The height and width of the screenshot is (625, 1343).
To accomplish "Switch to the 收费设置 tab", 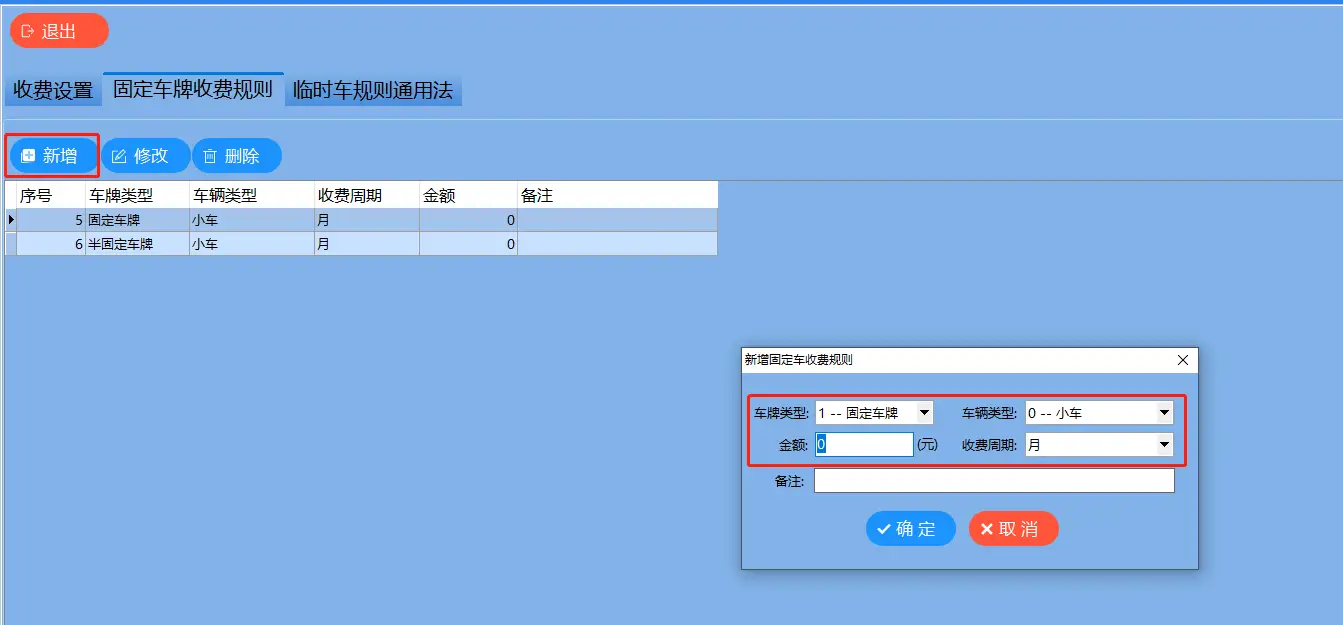I will pos(53,90).
